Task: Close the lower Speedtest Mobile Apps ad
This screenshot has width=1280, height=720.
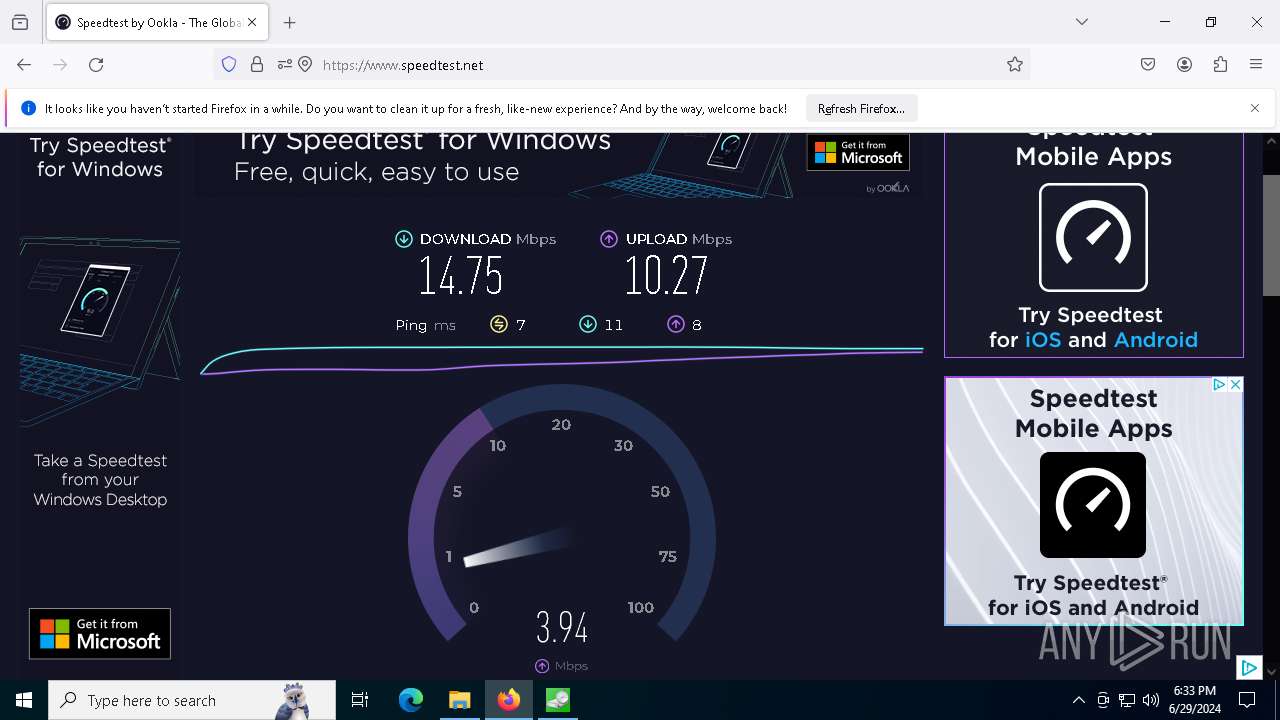Action: 1235,385
